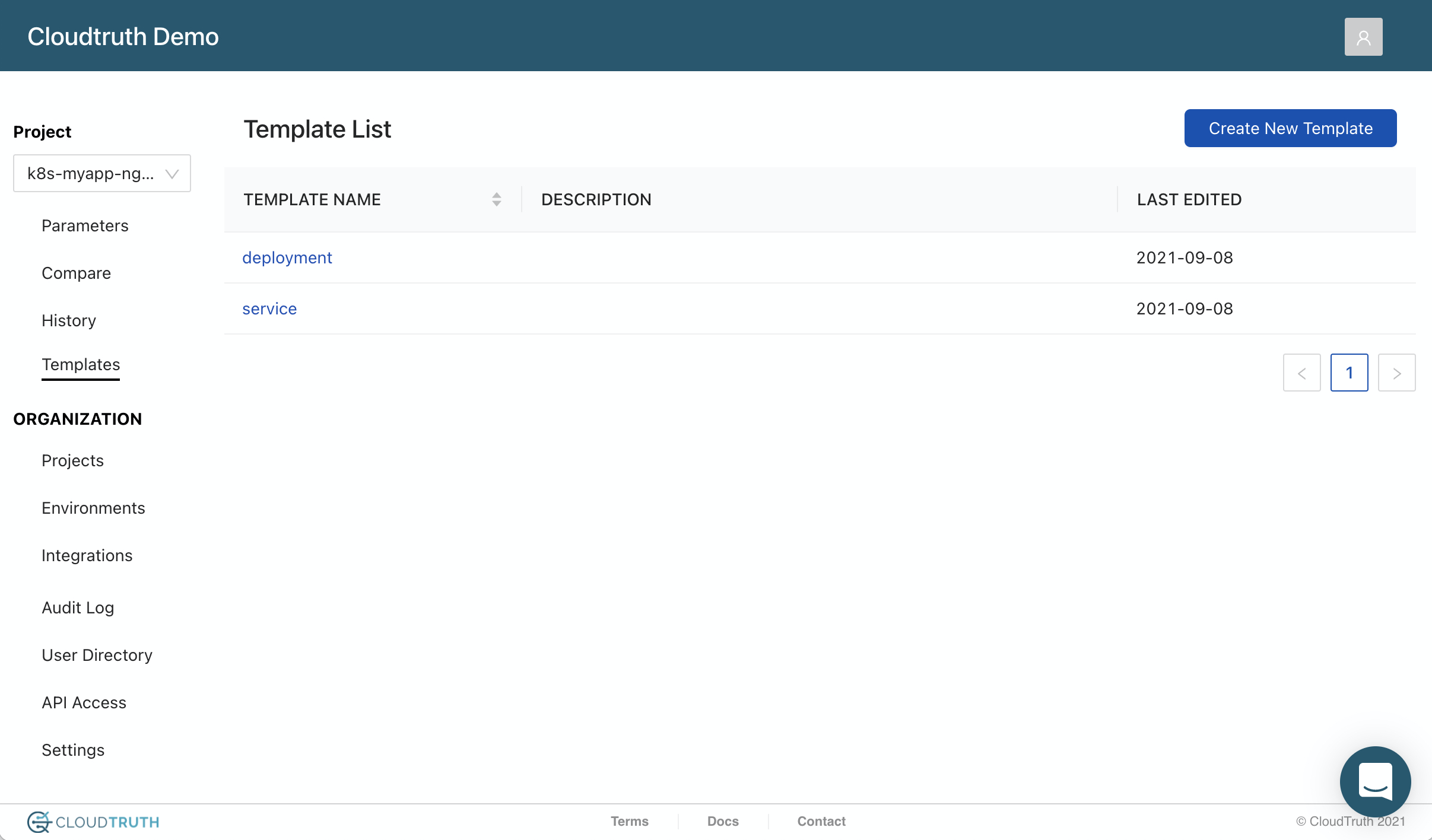The width and height of the screenshot is (1432, 840).
Task: Open User Directory
Action: pyautogui.click(x=97, y=655)
